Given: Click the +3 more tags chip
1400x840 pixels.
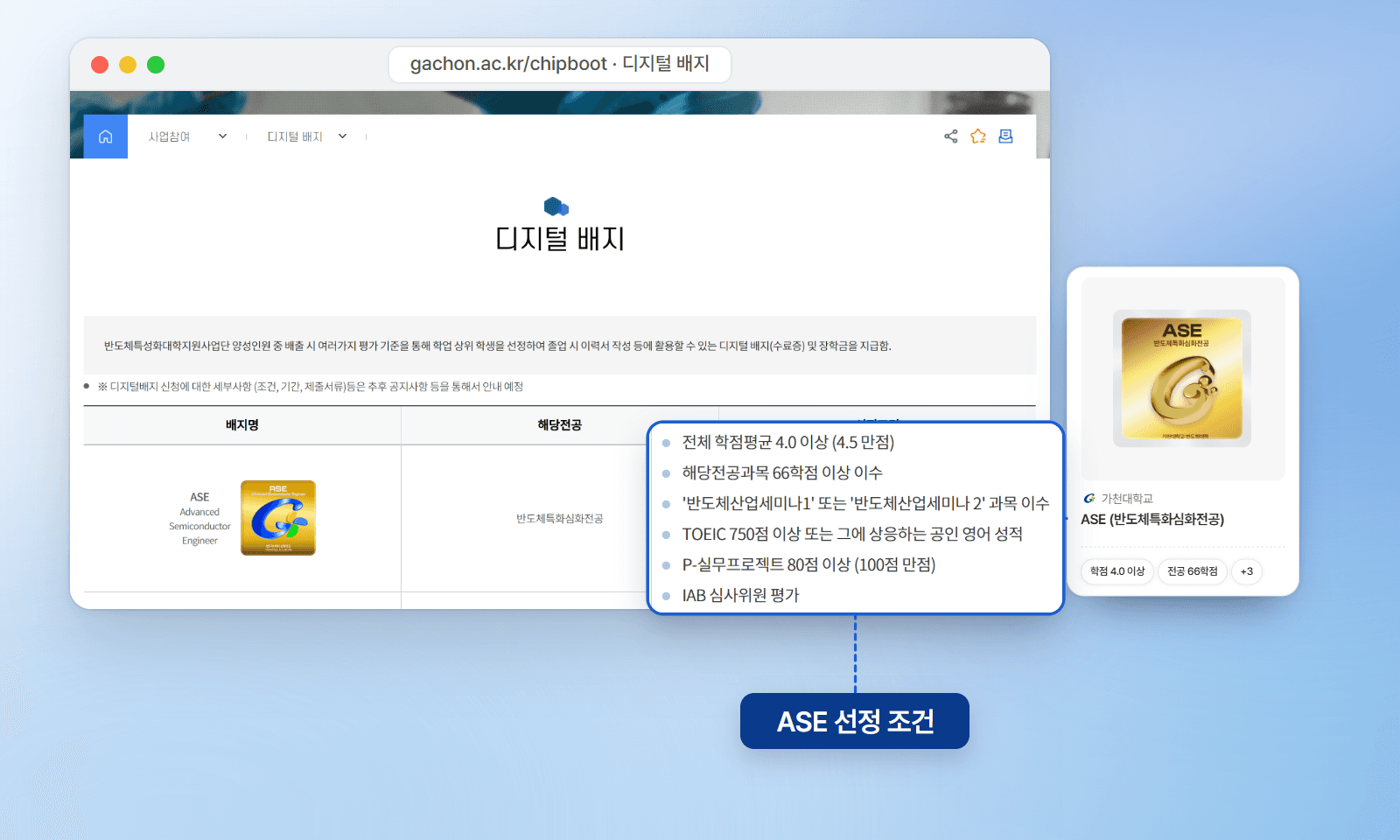Looking at the screenshot, I should click(1247, 571).
